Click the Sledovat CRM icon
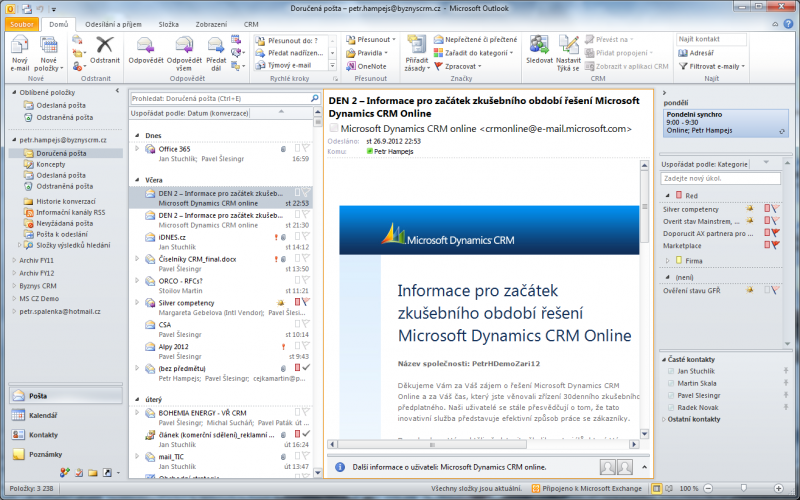The width and height of the screenshot is (800, 500). coord(539,50)
